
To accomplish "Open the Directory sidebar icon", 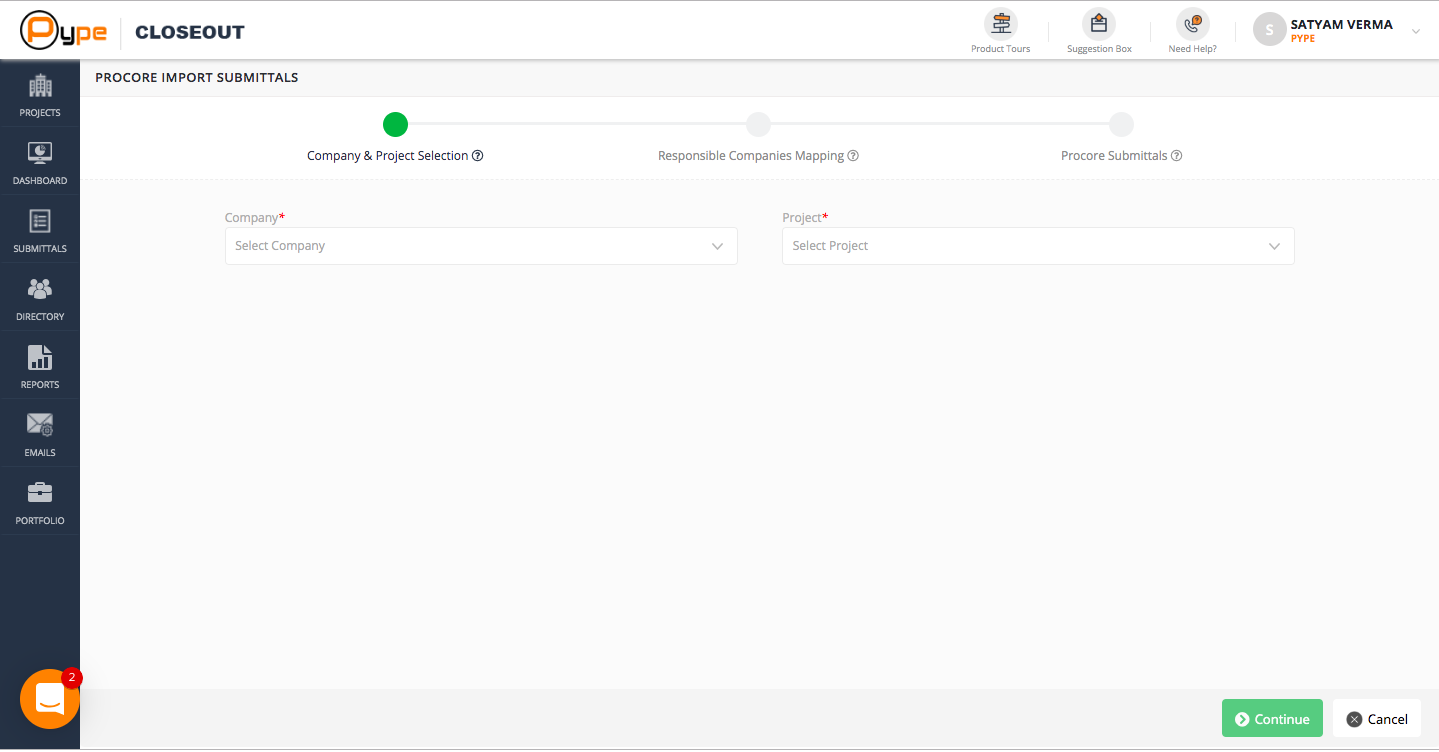I will [40, 300].
